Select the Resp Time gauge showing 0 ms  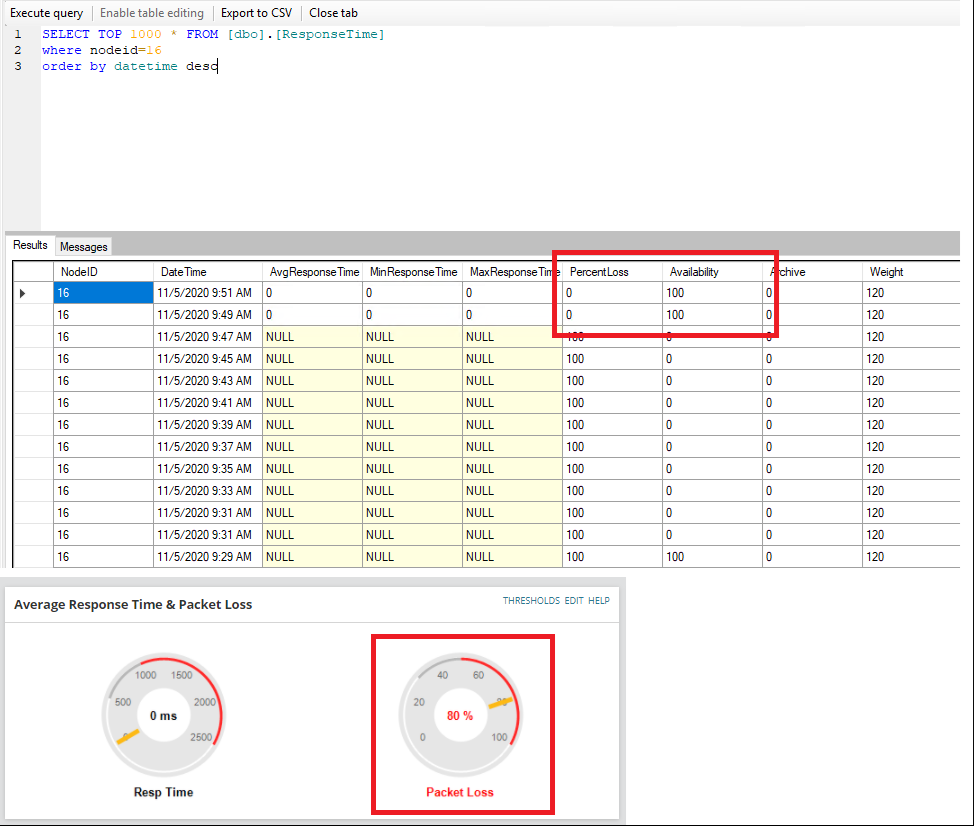(163, 715)
